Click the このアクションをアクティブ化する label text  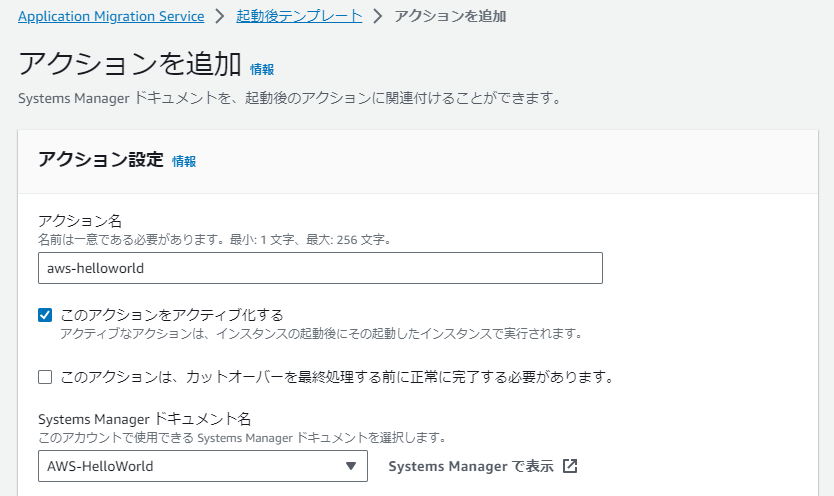[x=172, y=315]
